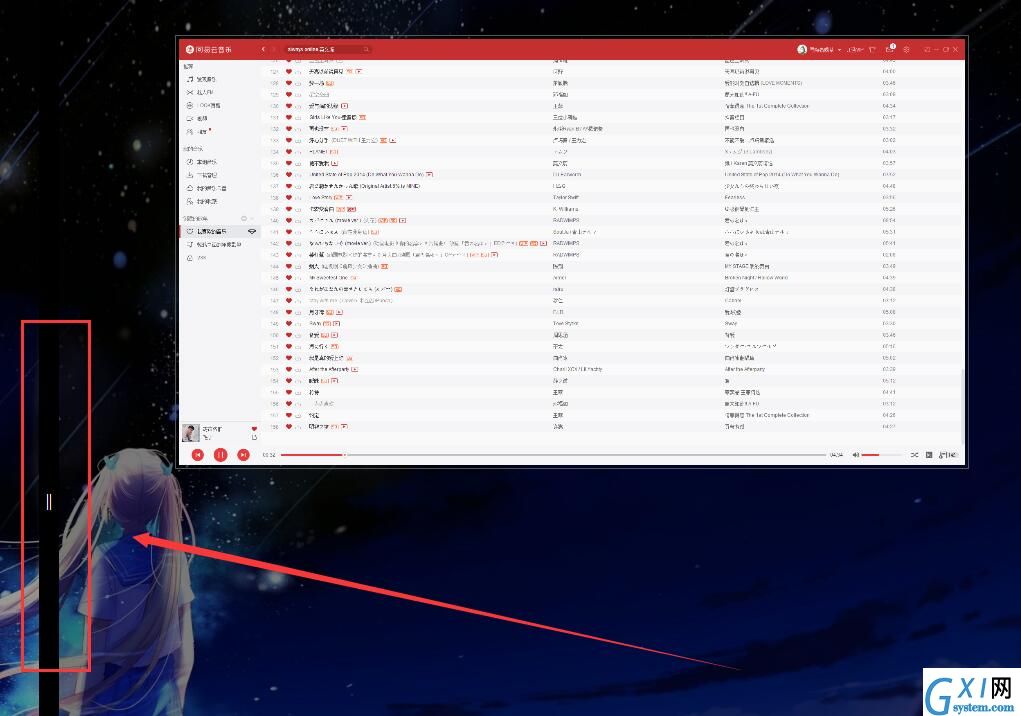1021x716 pixels.
Task: Mute the volume speaker icon
Action: click(x=856, y=455)
